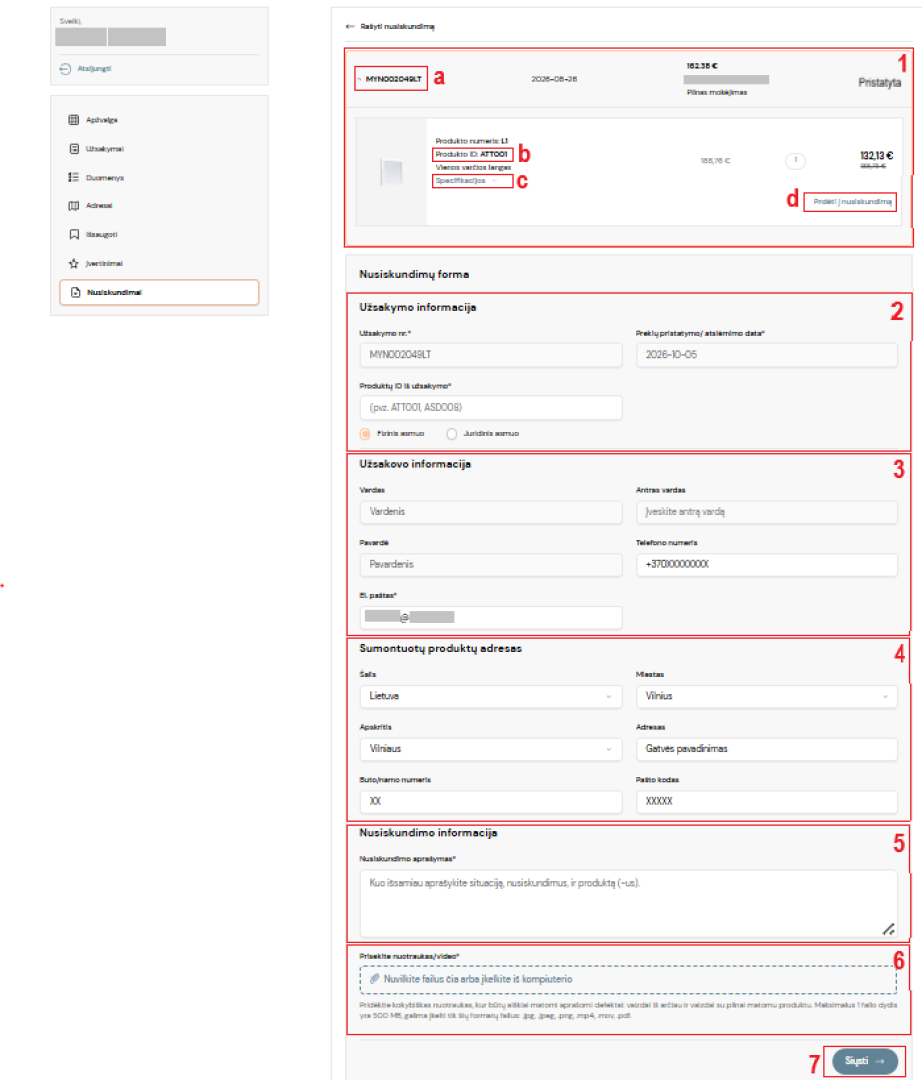
Task: Collapse order MYN002049LT with its chevron
Action: point(359,79)
